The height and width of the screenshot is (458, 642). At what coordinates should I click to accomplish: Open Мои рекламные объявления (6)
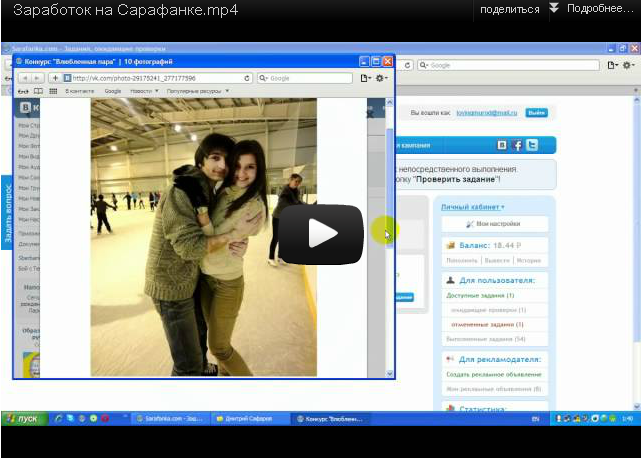493,389
